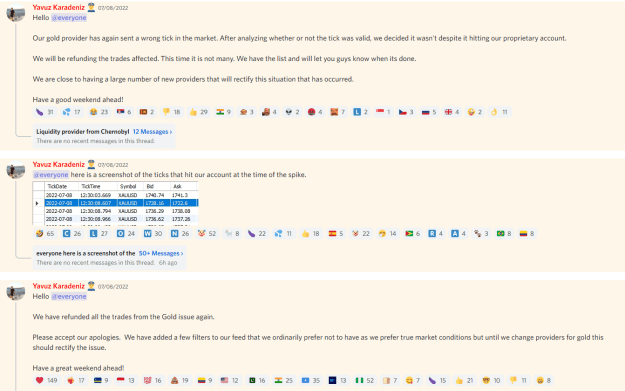Screen dimensions: 625x391
Task: Click the letter R reaction showing 4
Action: [x=436, y=234]
